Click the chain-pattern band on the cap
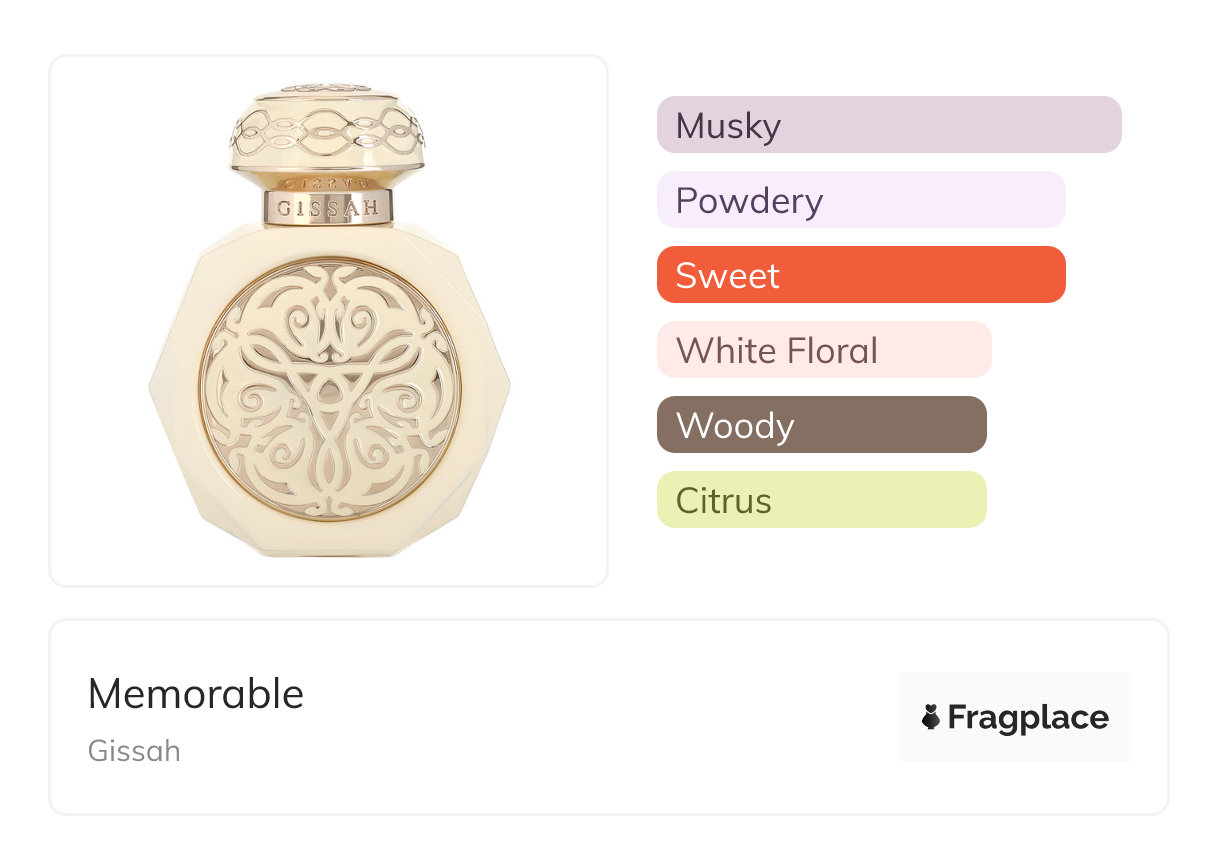 coord(328,132)
